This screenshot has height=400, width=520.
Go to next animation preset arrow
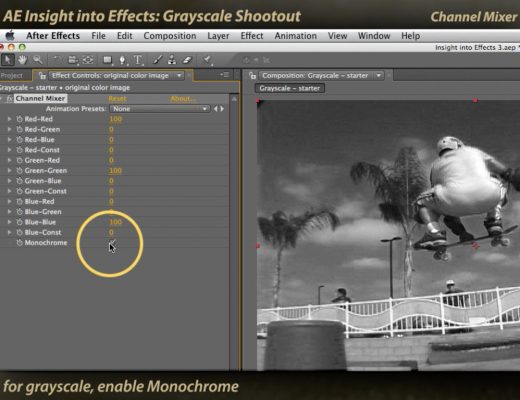pyautogui.click(x=222, y=109)
